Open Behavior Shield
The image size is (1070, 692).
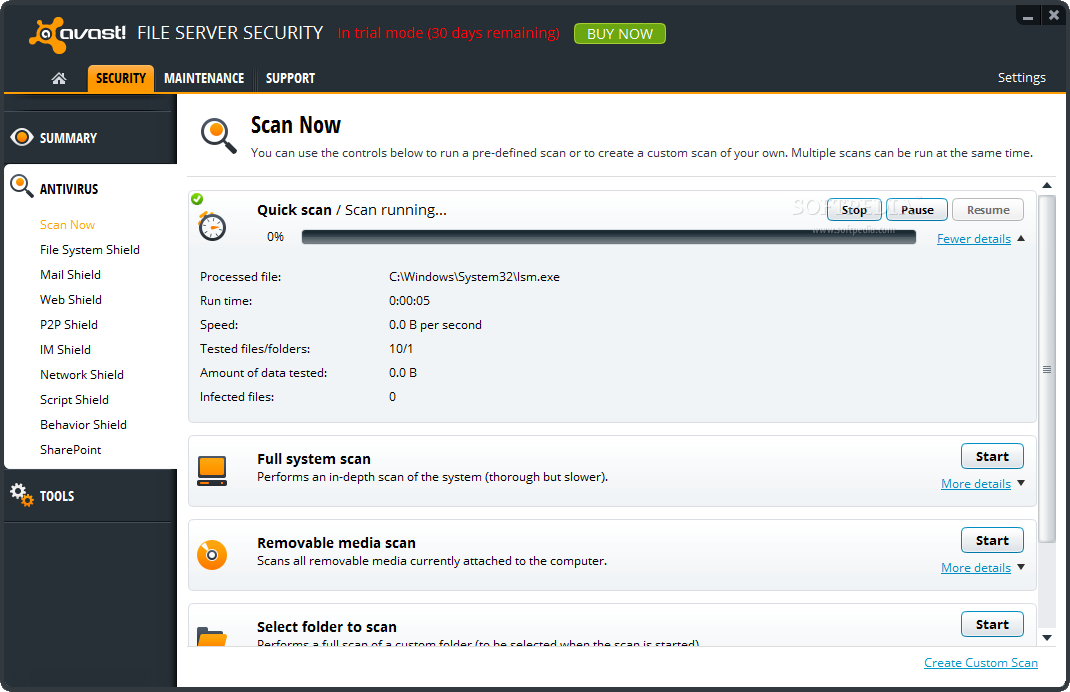83,424
